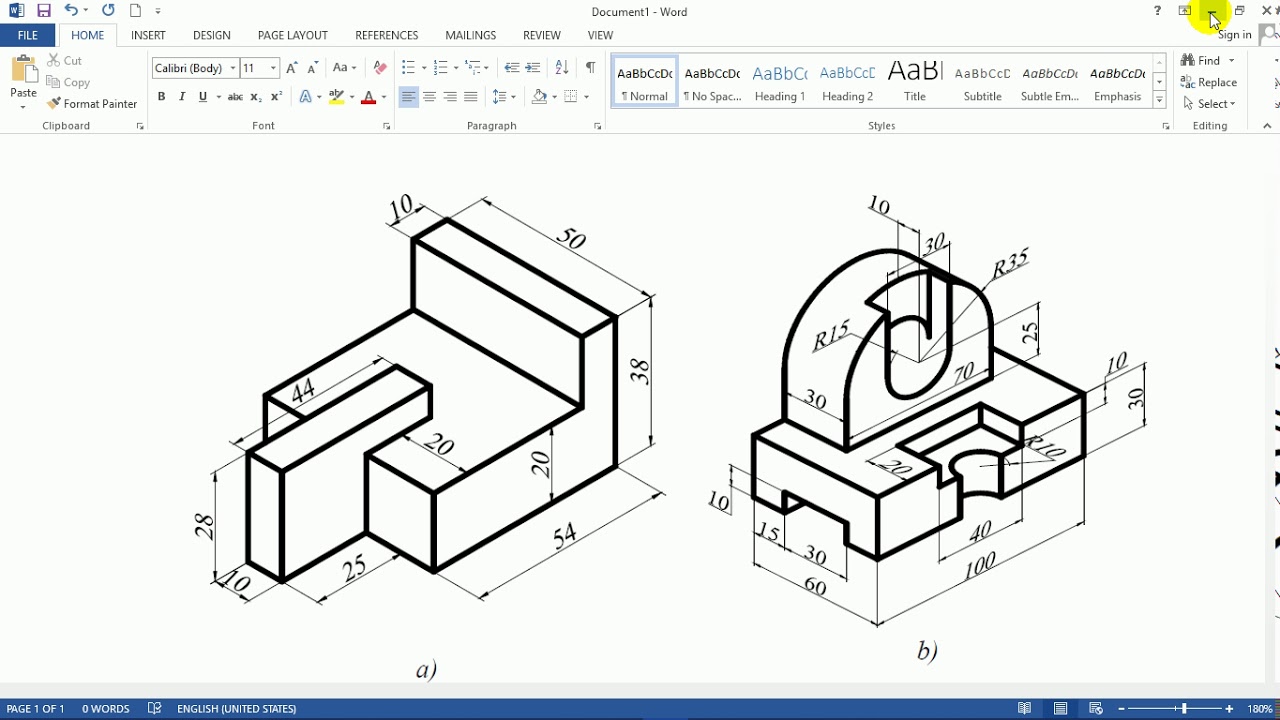Show paragraph marks with the pilcrow icon

(591, 68)
